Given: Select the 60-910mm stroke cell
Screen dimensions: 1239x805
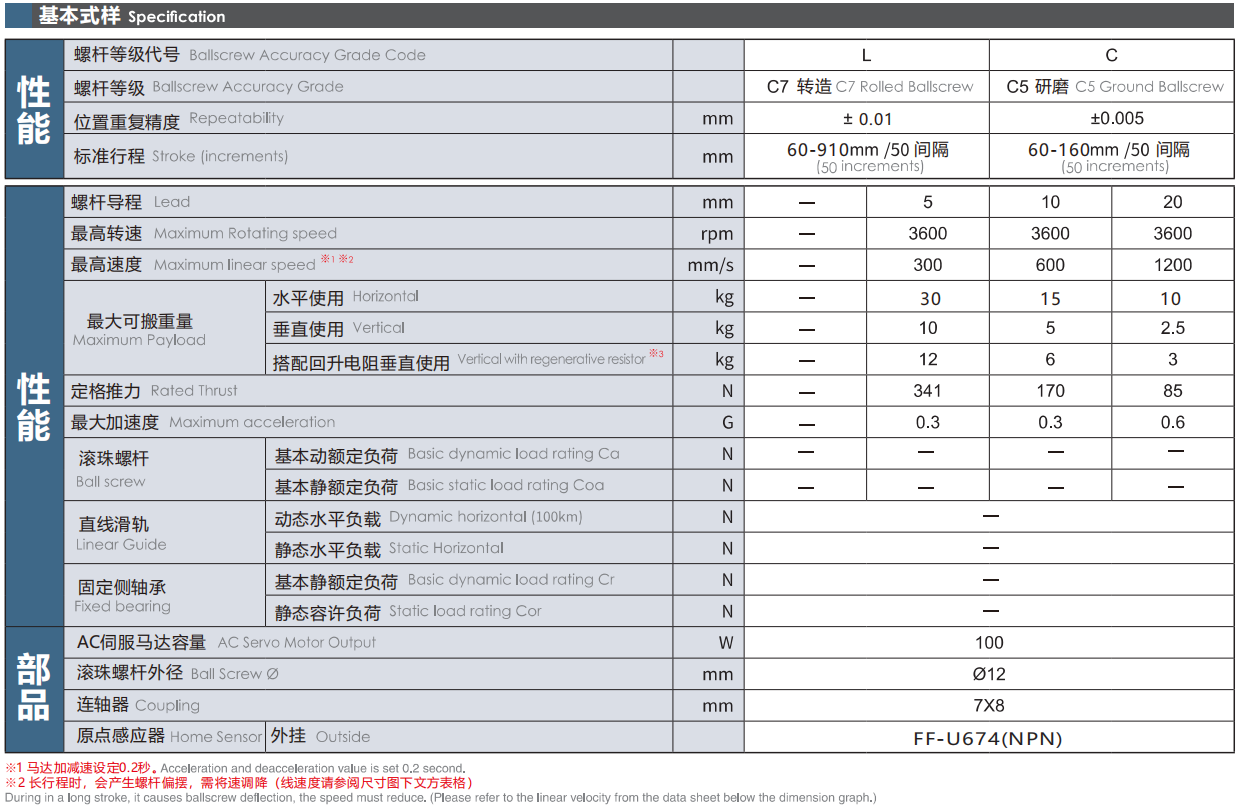Looking at the screenshot, I should point(867,156).
